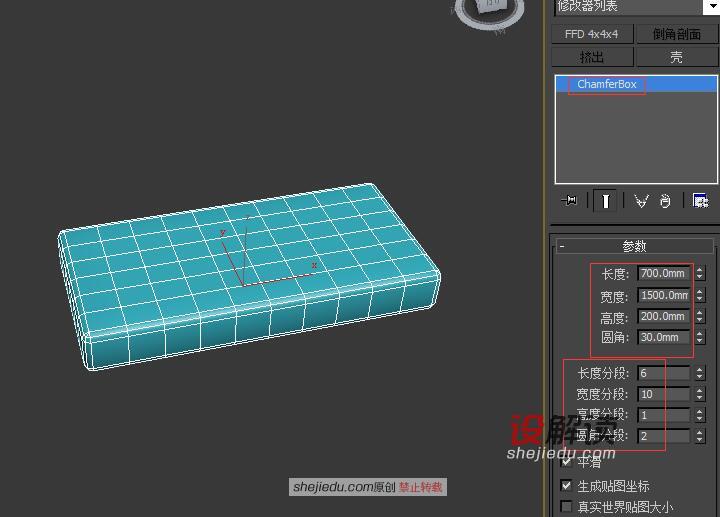This screenshot has height=517, width=720.
Task: Click the 圆角分段 field showing 2
Action: point(664,436)
